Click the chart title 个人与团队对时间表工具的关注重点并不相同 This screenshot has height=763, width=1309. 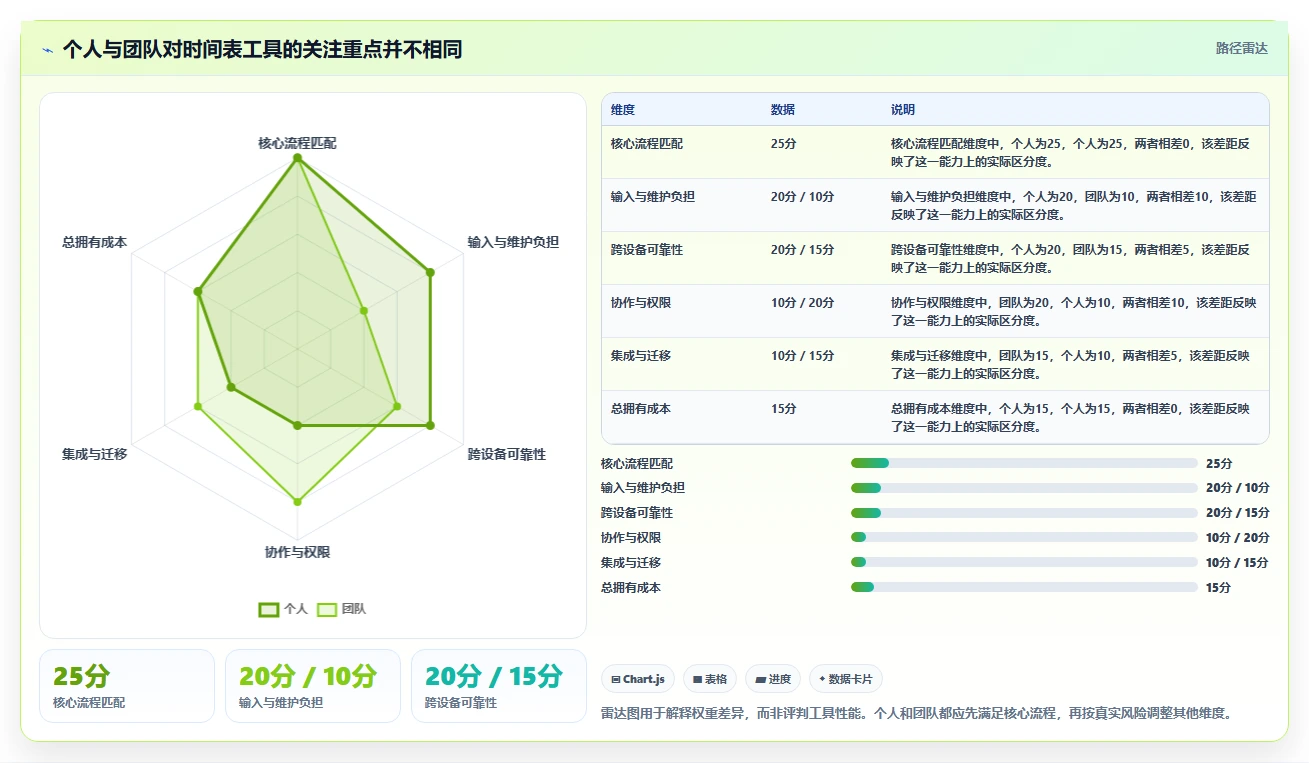pyautogui.click(x=262, y=49)
